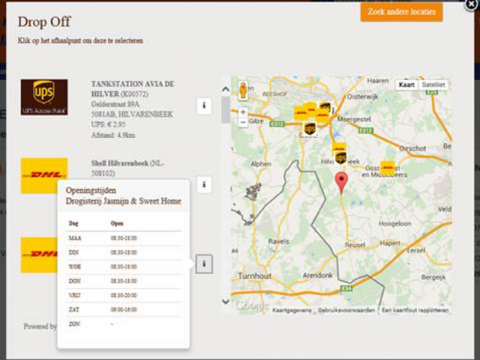Switch the map to Satelliet view
This screenshot has width=480, height=360.
tap(433, 85)
